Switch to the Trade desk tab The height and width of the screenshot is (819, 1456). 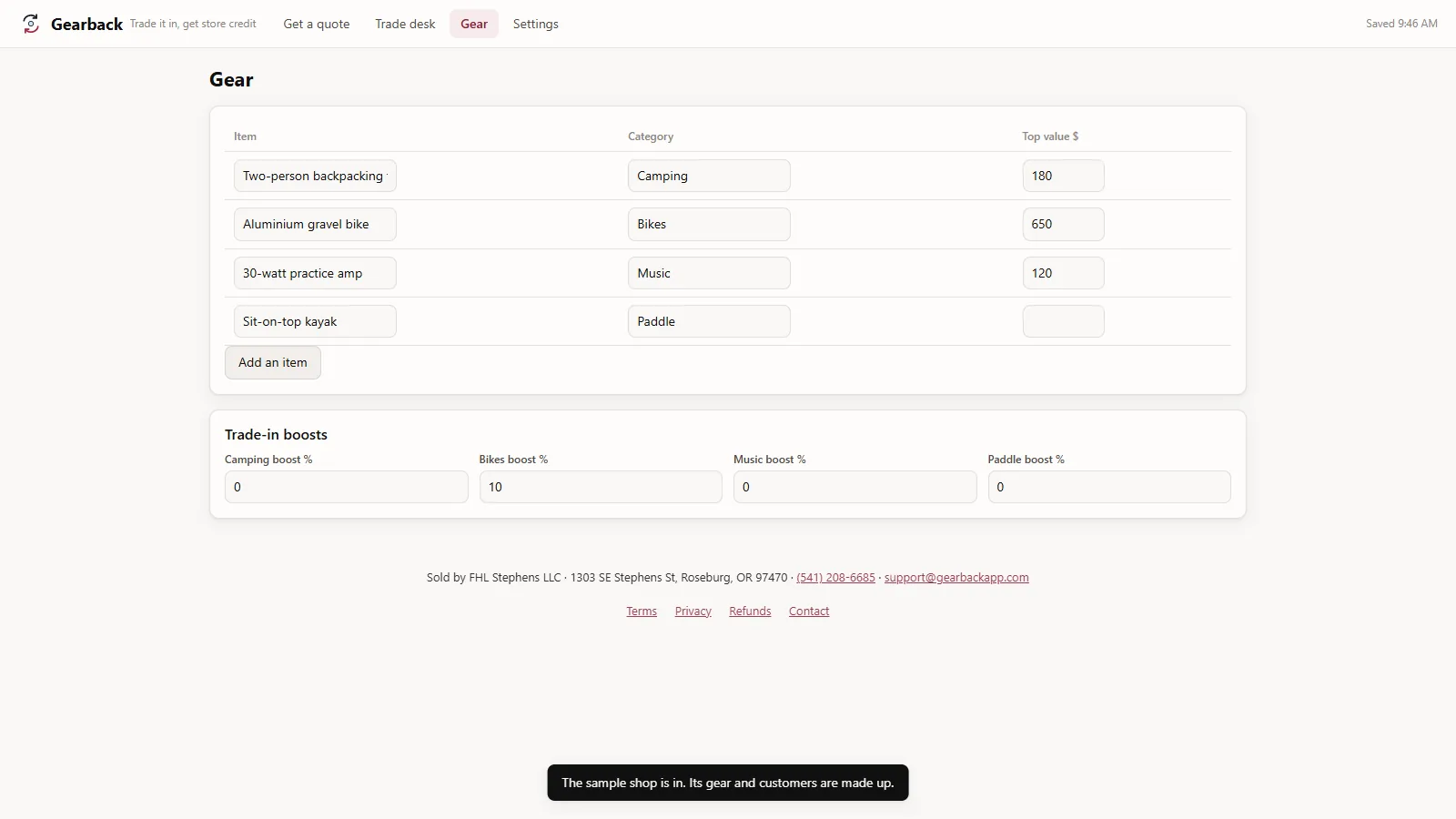pos(405,24)
